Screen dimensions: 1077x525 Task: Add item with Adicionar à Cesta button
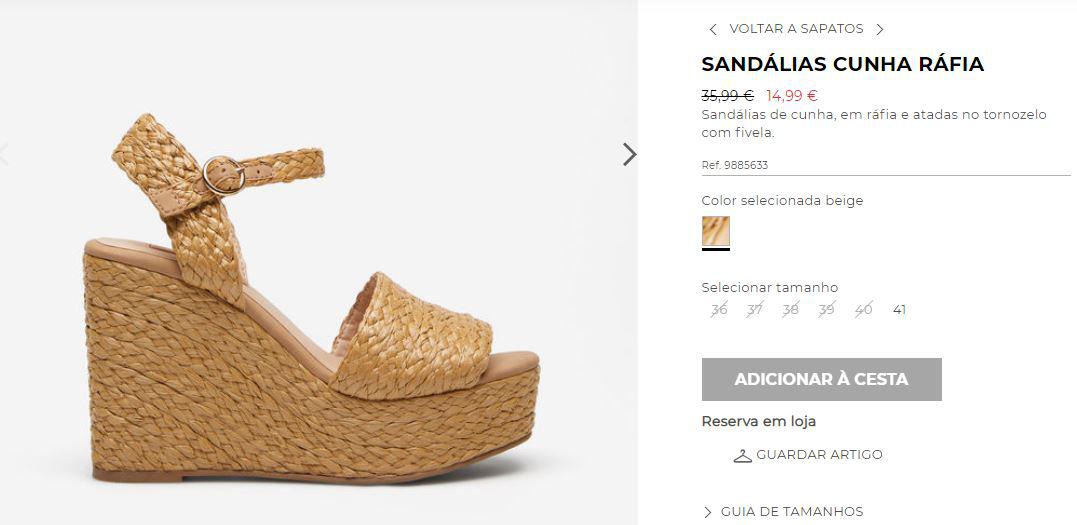coord(821,379)
